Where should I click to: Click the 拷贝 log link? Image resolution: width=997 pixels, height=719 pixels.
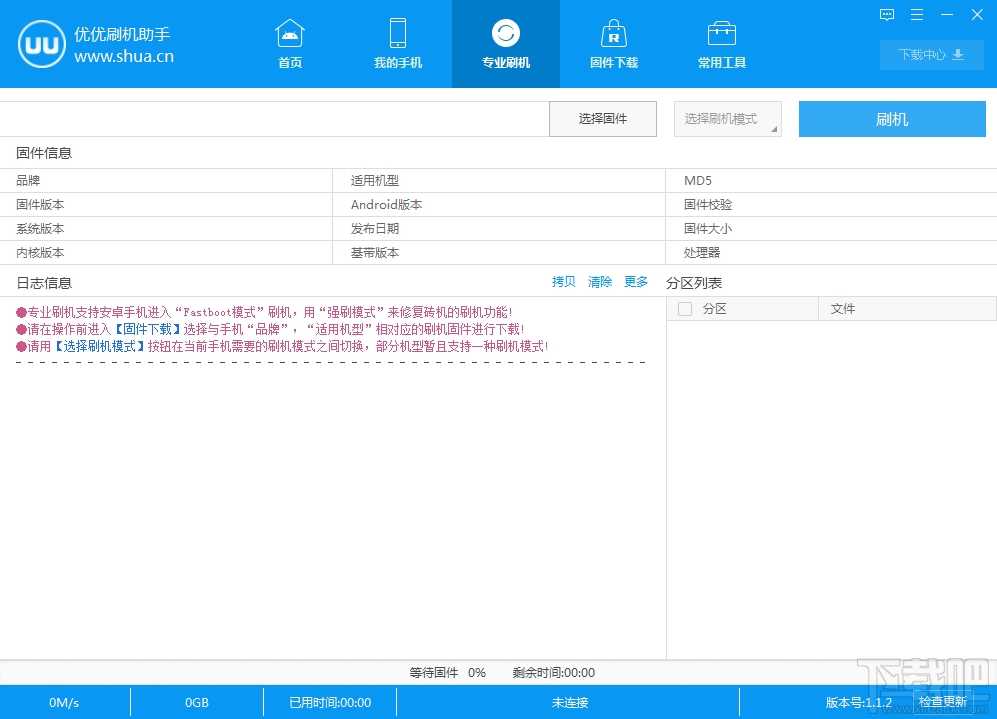click(564, 282)
